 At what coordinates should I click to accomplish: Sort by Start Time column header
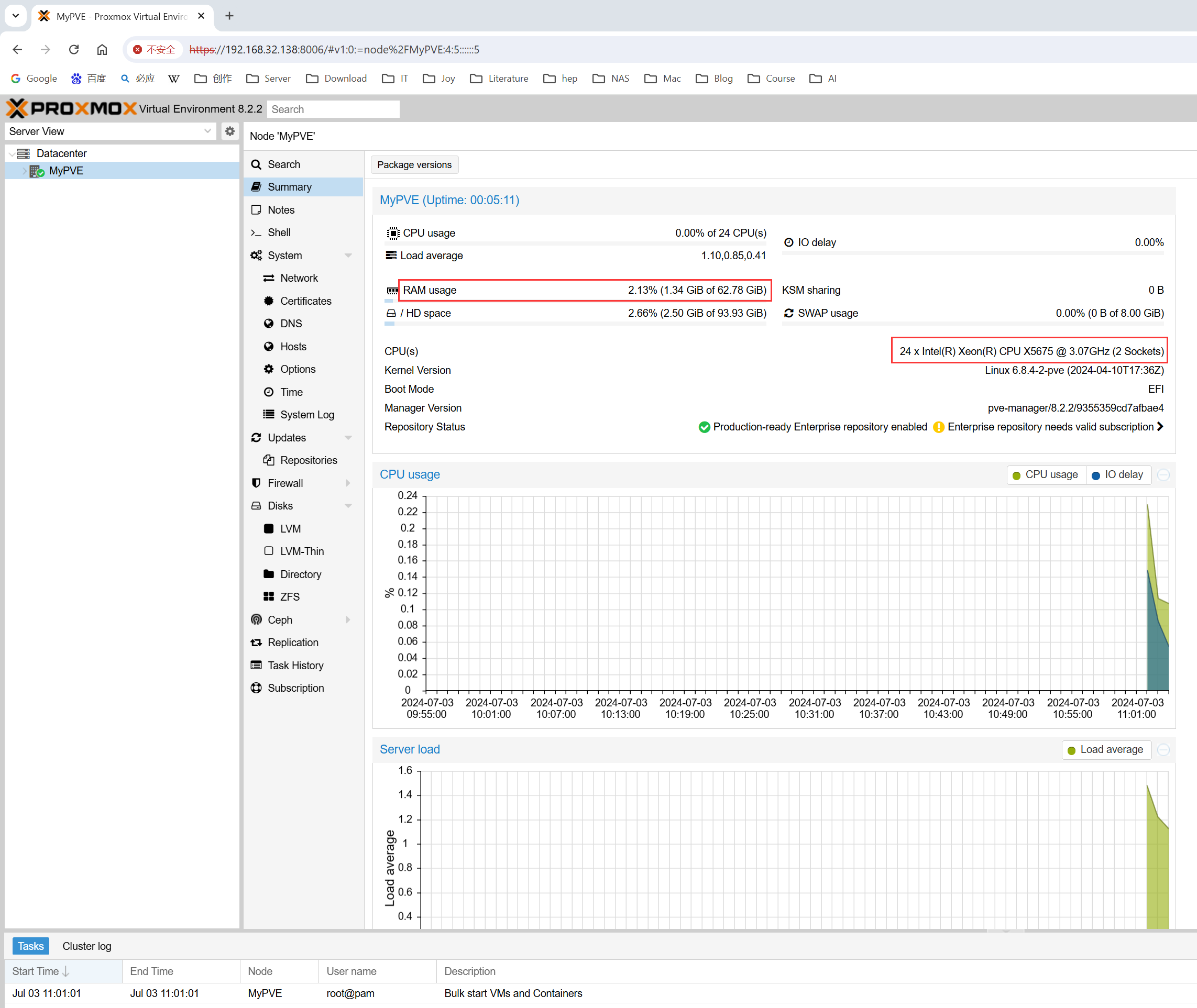pyautogui.click(x=63, y=971)
